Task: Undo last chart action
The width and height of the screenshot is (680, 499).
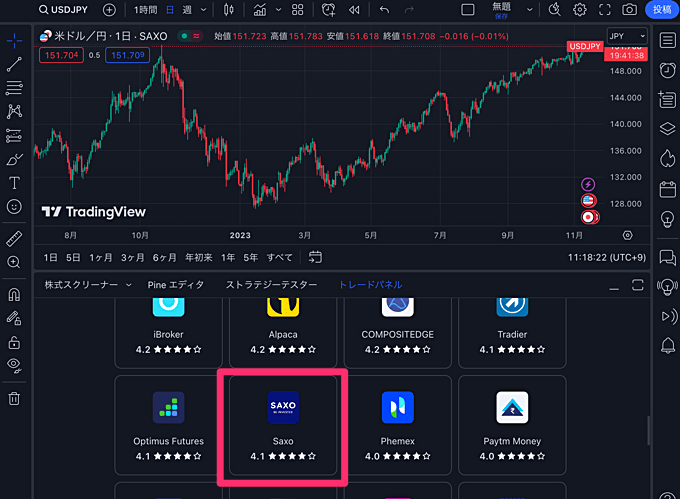Action: 384,10
